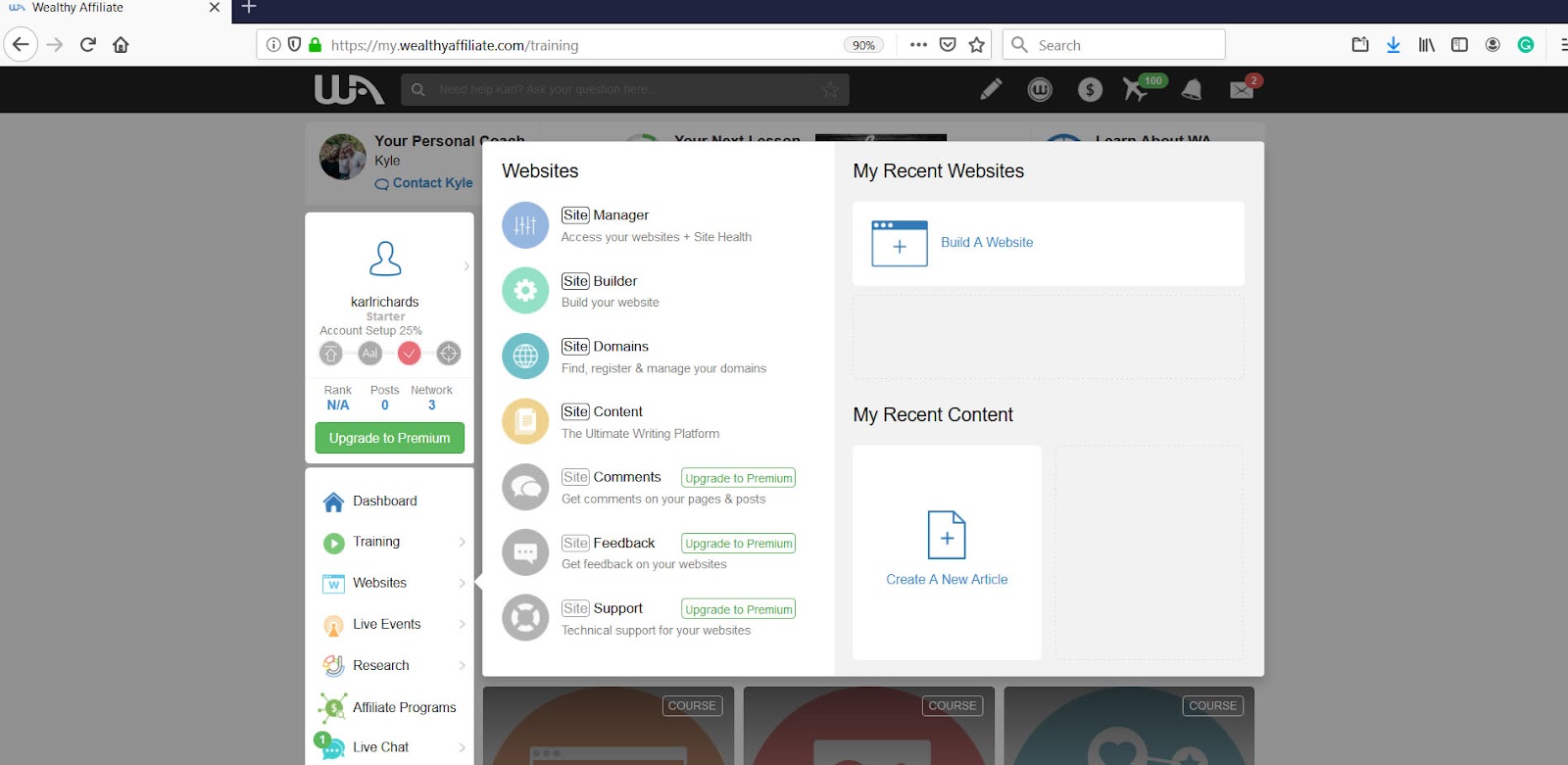1568x765 pixels.
Task: Switch to the Wealthy Affiliate browser tab
Action: (116, 9)
